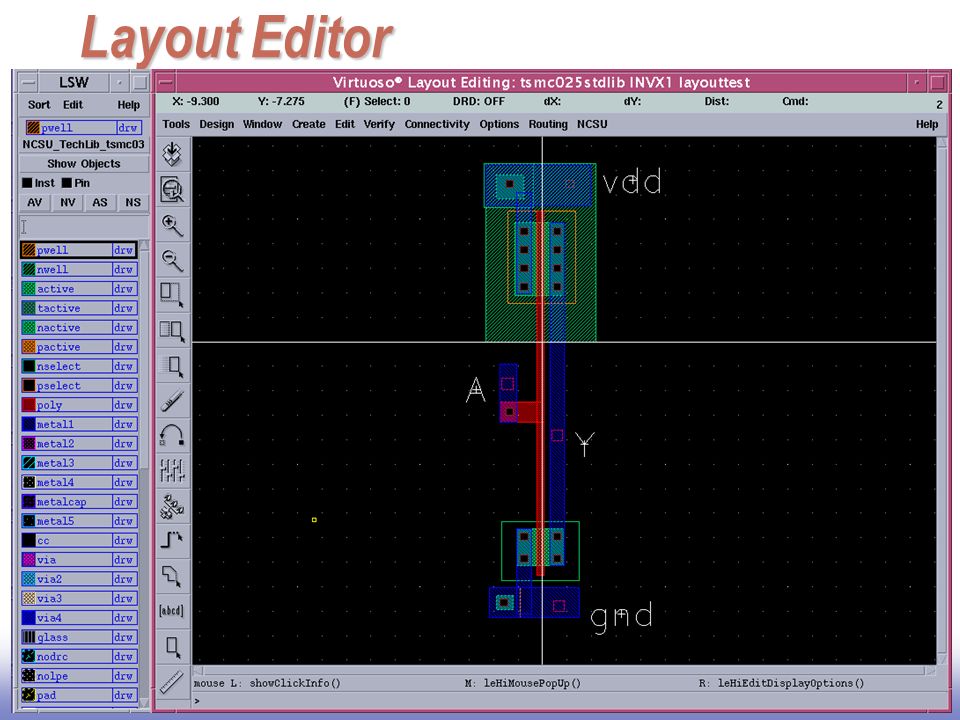
Task: Select the metal3 layer row
Action: (79, 463)
